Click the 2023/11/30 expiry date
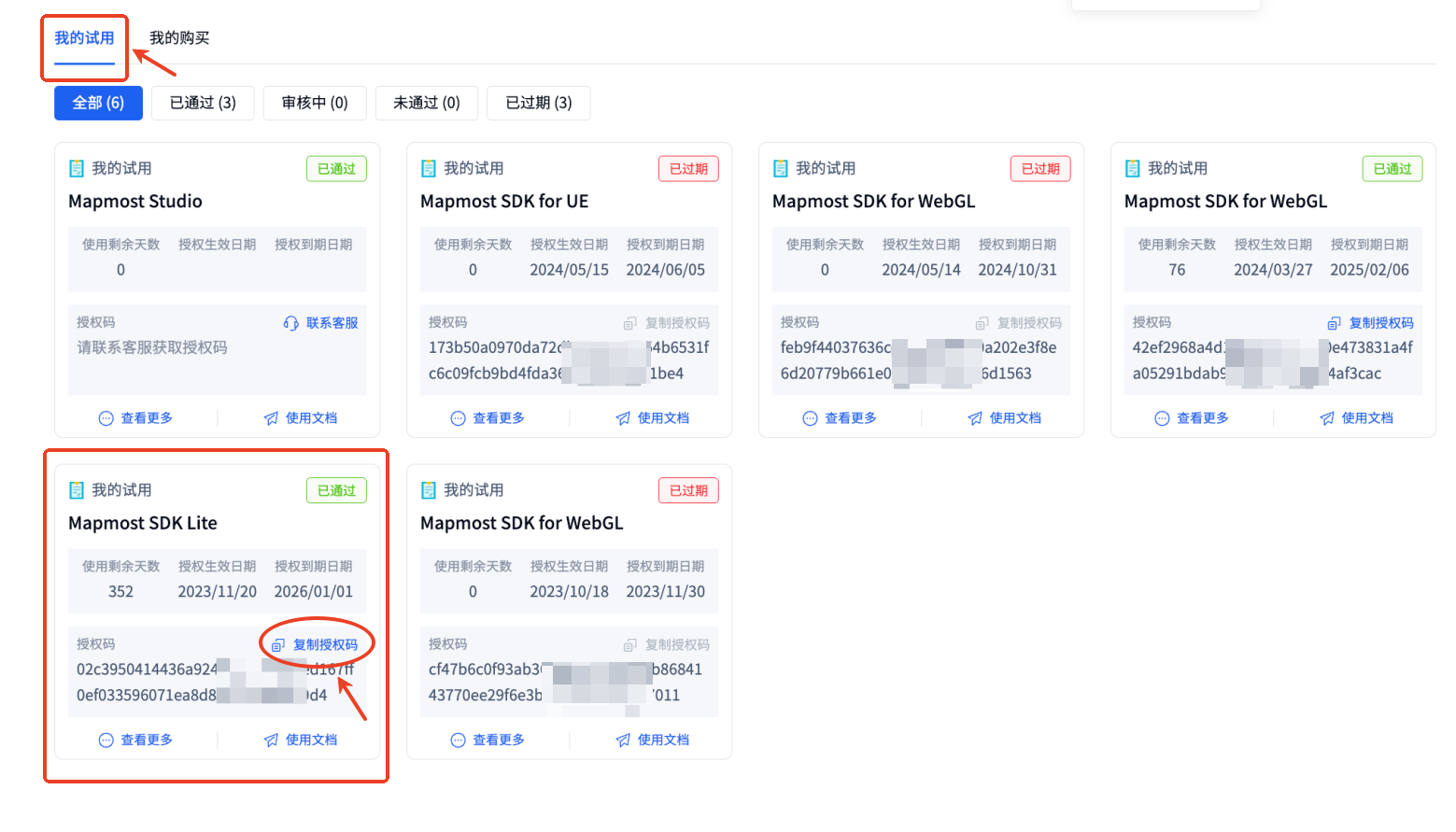The width and height of the screenshot is (1456, 832). [x=666, y=592]
